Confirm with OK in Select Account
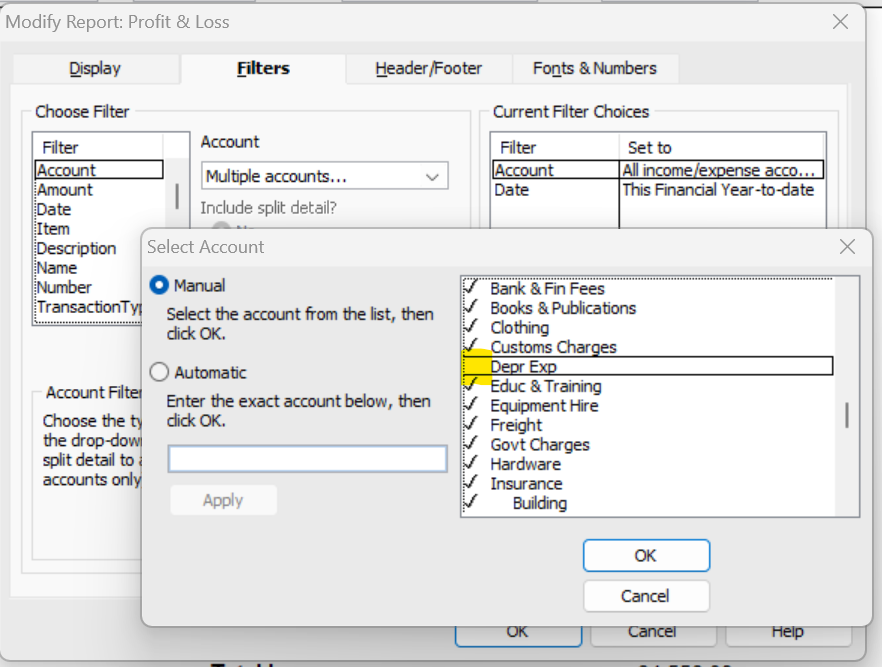 (646, 556)
